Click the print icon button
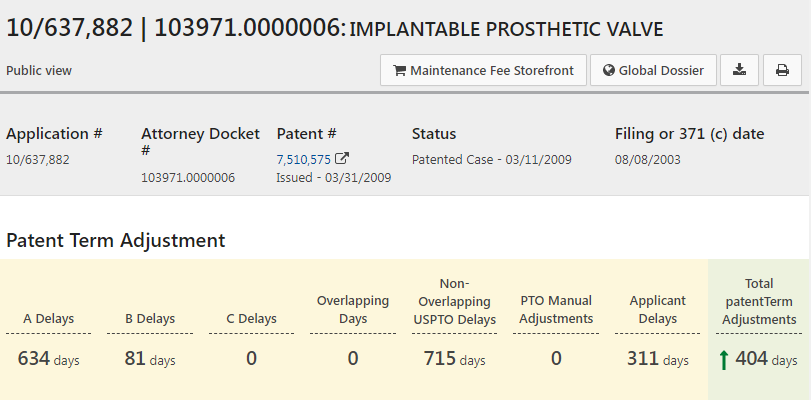Screen dimensions: 811x400 pos(782,71)
